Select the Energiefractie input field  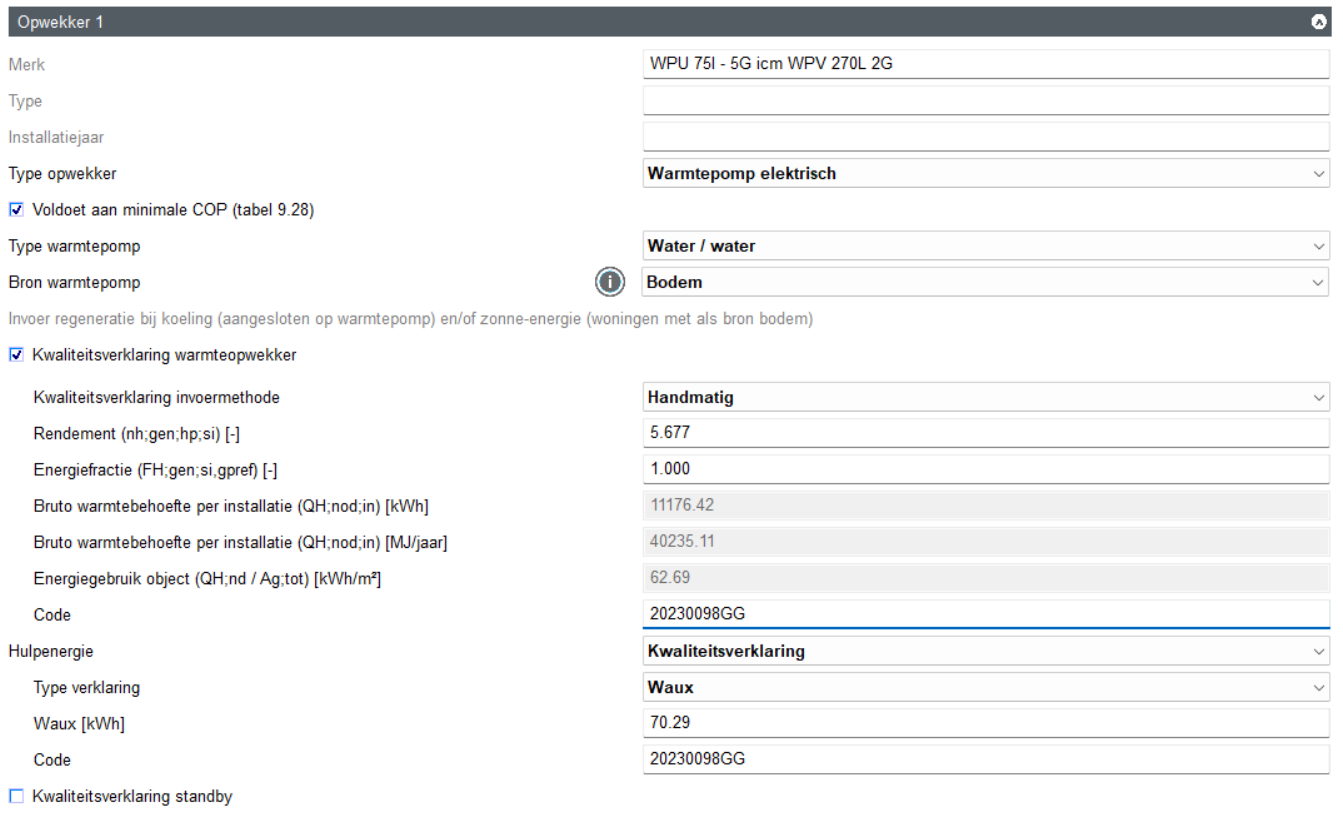pos(985,469)
